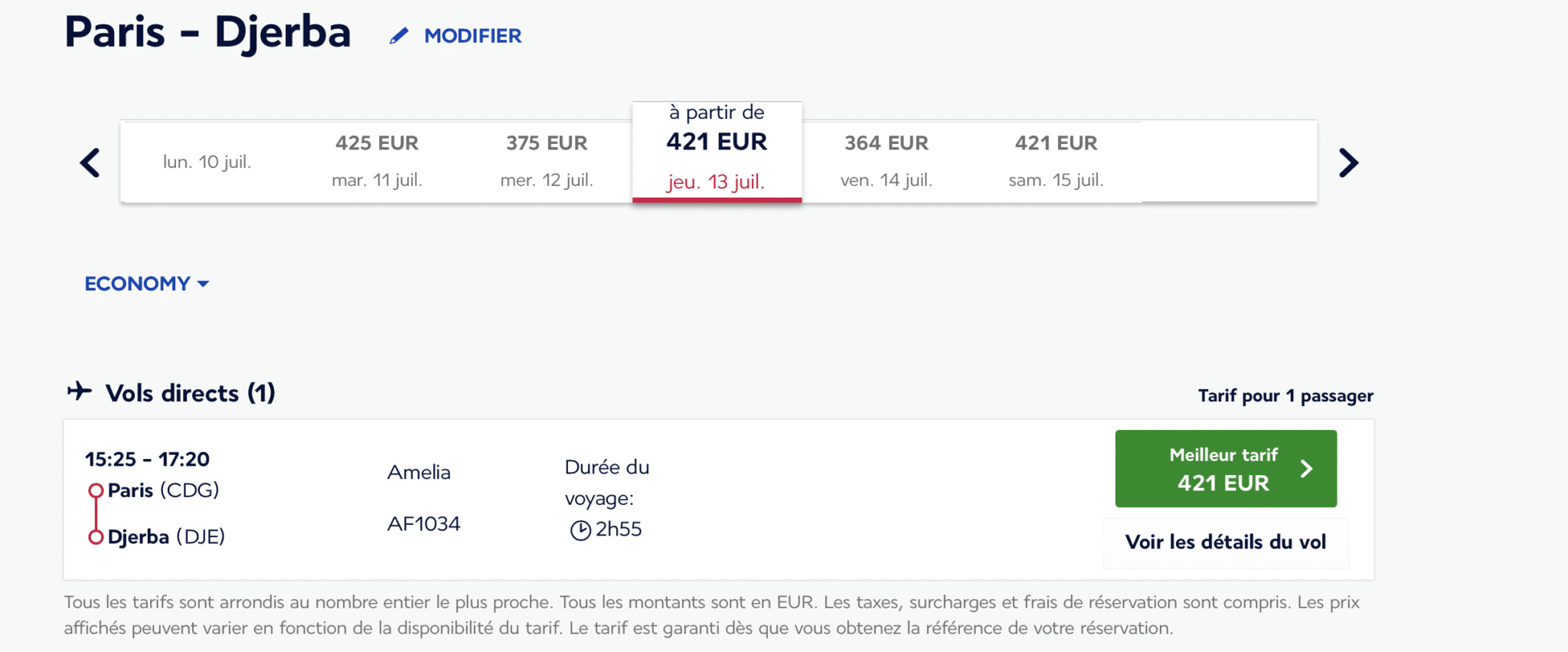Click the chevron arrow on Meilleur tarif button
Viewport: 1568px width, 652px height.
[1307, 469]
